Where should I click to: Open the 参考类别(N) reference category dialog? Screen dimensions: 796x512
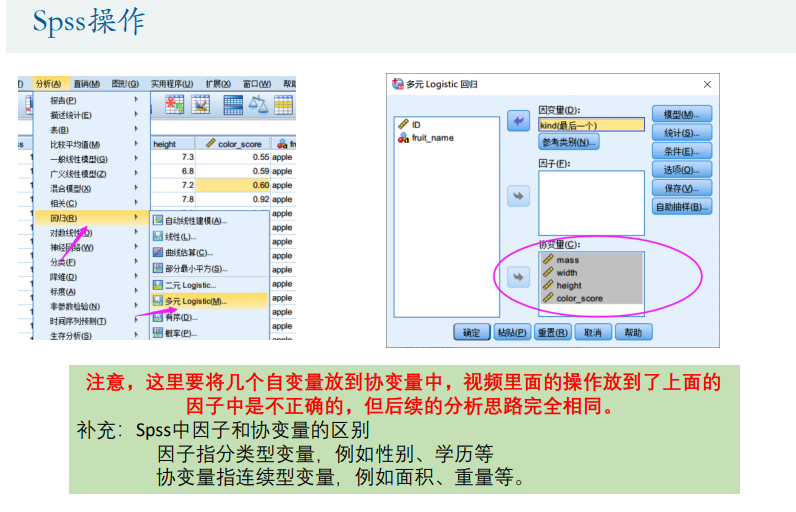point(568,142)
